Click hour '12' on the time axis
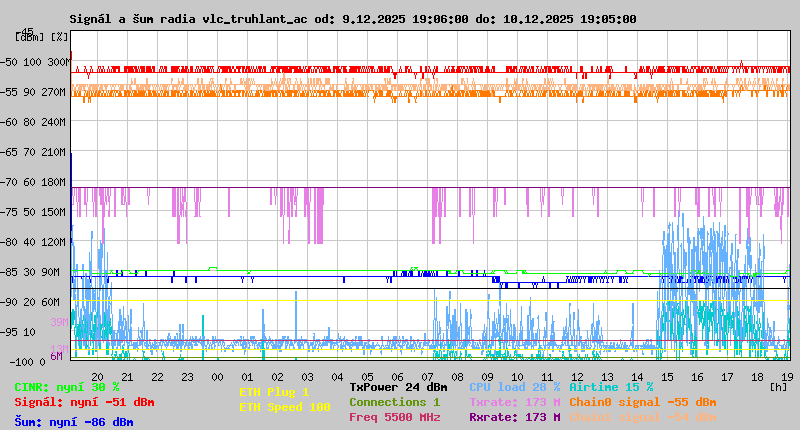The width and height of the screenshot is (800, 430). click(x=577, y=377)
